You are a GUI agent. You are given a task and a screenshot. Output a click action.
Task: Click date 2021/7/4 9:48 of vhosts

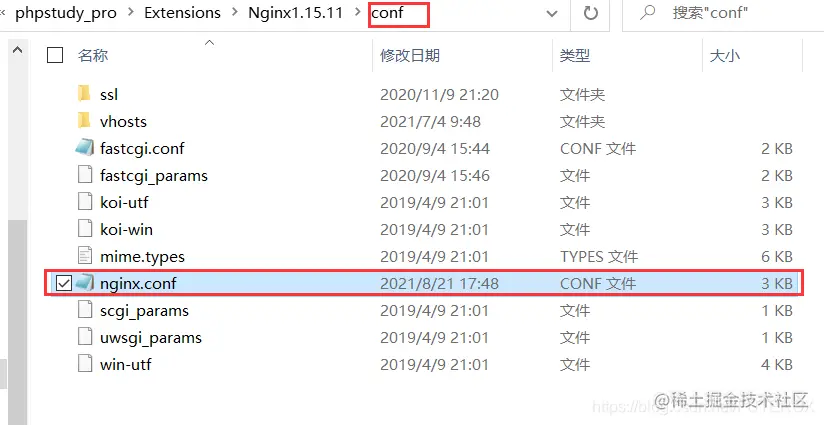click(430, 121)
